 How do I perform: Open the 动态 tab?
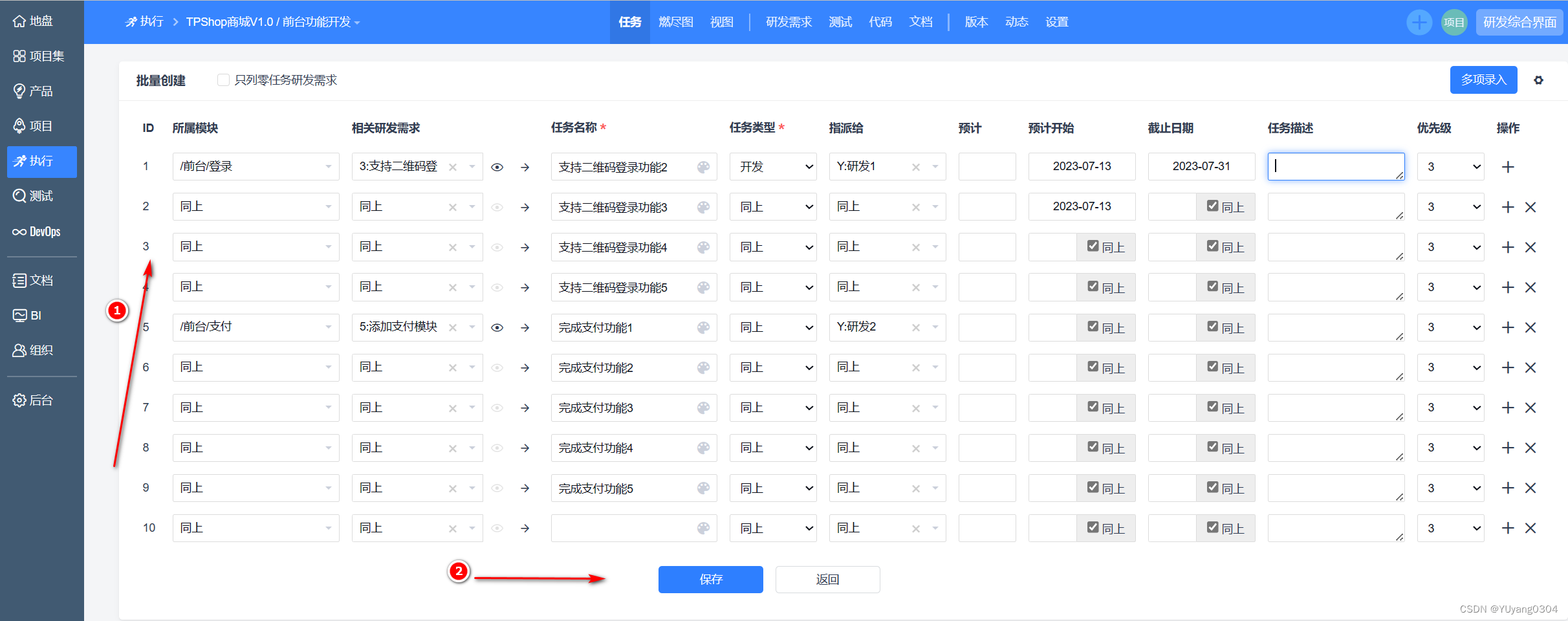click(1017, 22)
